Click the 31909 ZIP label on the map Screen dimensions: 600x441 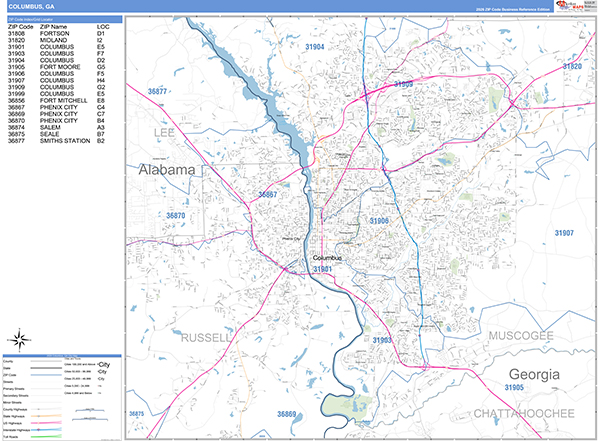point(403,84)
